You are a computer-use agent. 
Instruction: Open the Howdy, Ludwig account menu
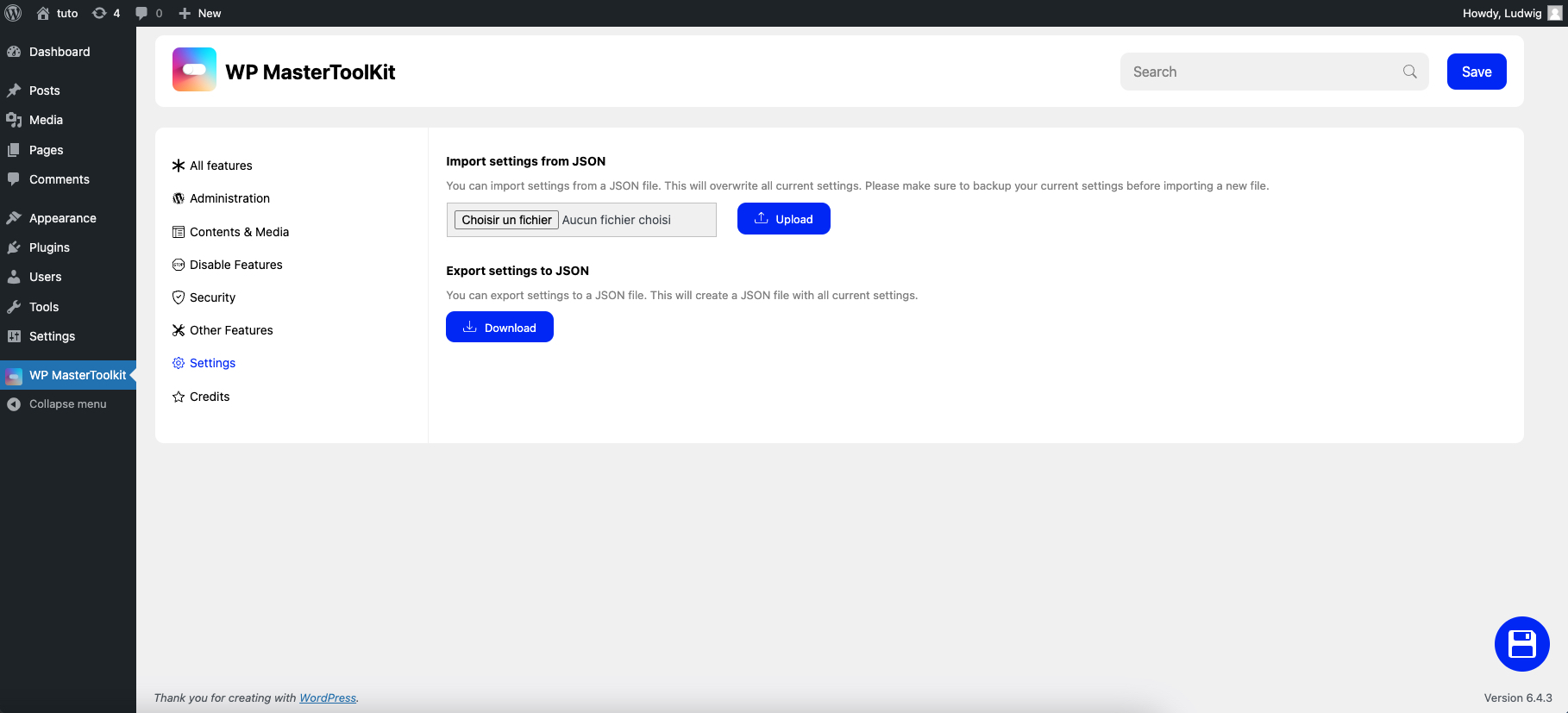tap(1512, 13)
